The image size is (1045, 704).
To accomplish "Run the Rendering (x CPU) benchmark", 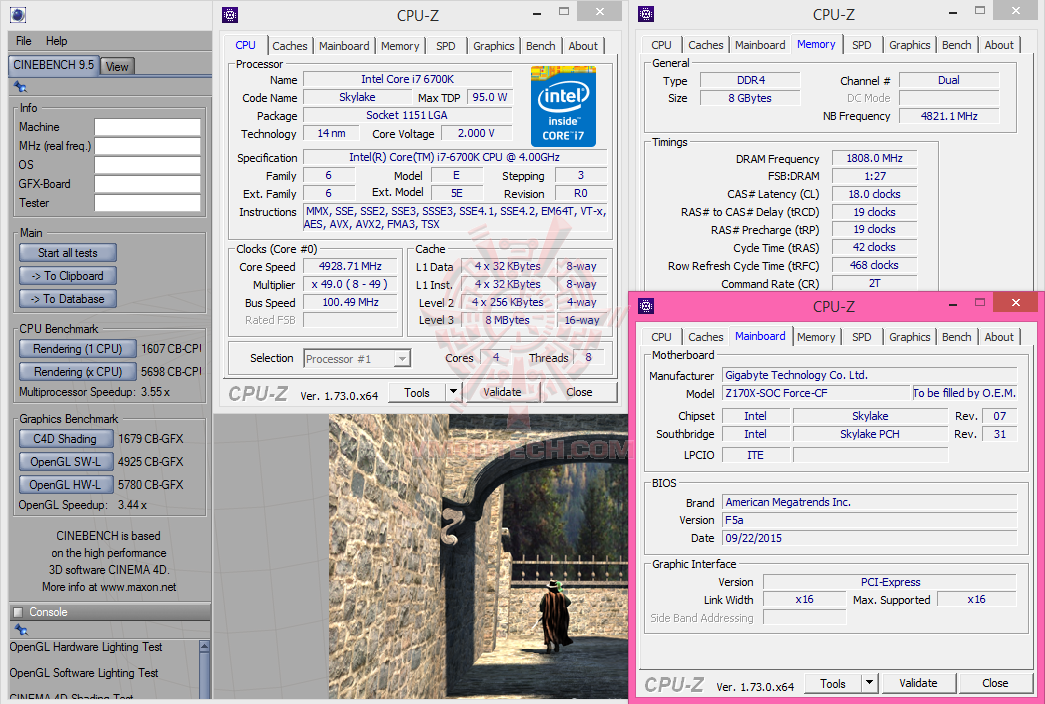I will click(x=78, y=372).
